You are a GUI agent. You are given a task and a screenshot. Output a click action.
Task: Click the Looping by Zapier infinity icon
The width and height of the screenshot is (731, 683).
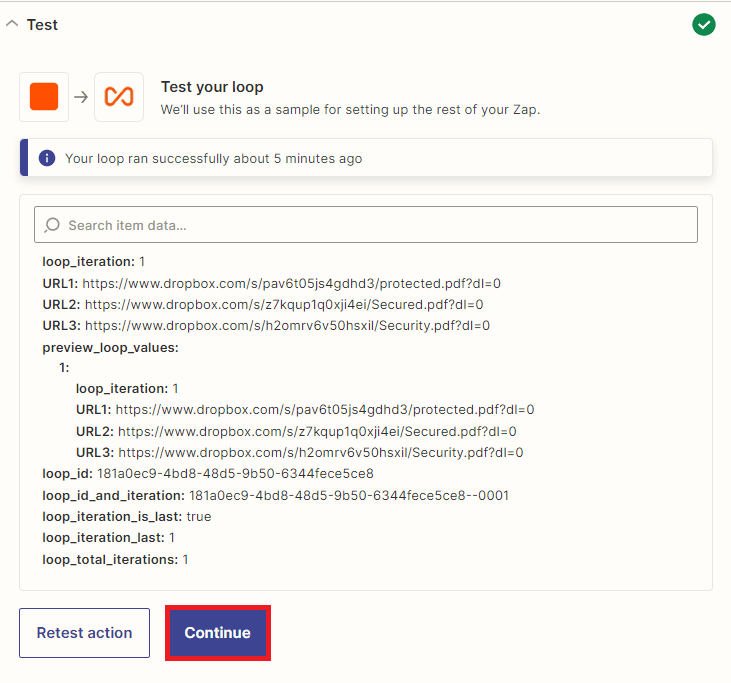[x=119, y=97]
